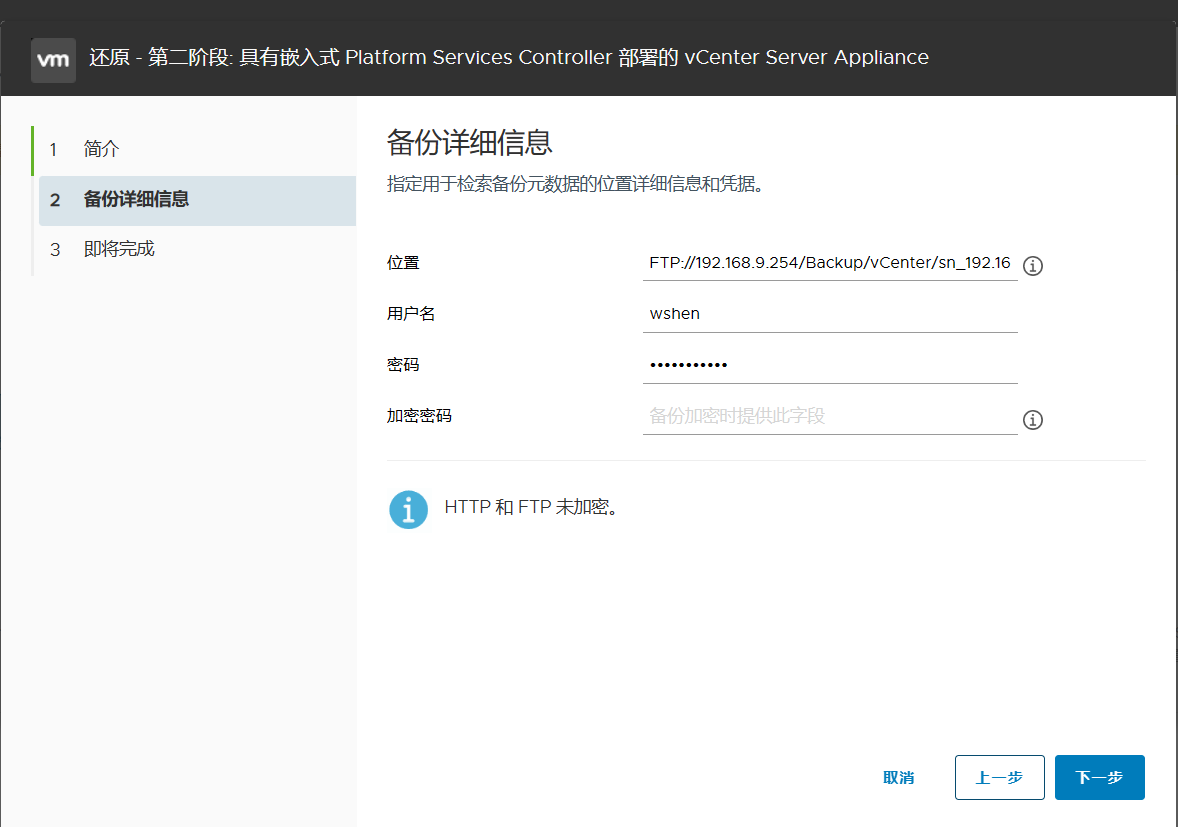Focus the 位置 FTP path input field
The height and width of the screenshot is (827, 1178).
point(829,263)
